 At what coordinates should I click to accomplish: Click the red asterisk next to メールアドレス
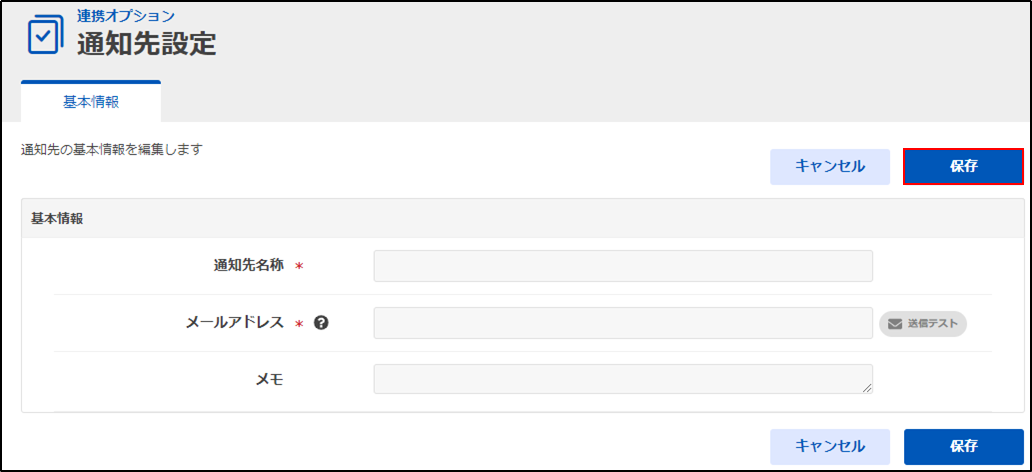(299, 323)
